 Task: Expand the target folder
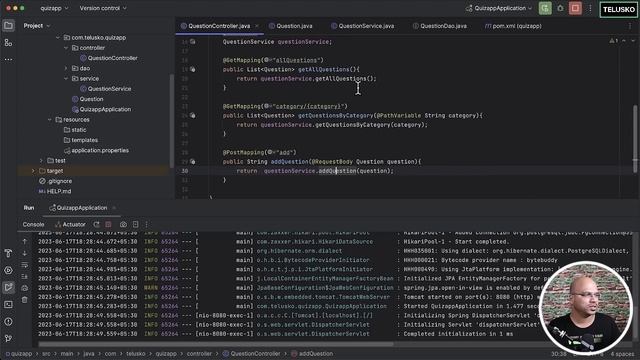(33, 171)
